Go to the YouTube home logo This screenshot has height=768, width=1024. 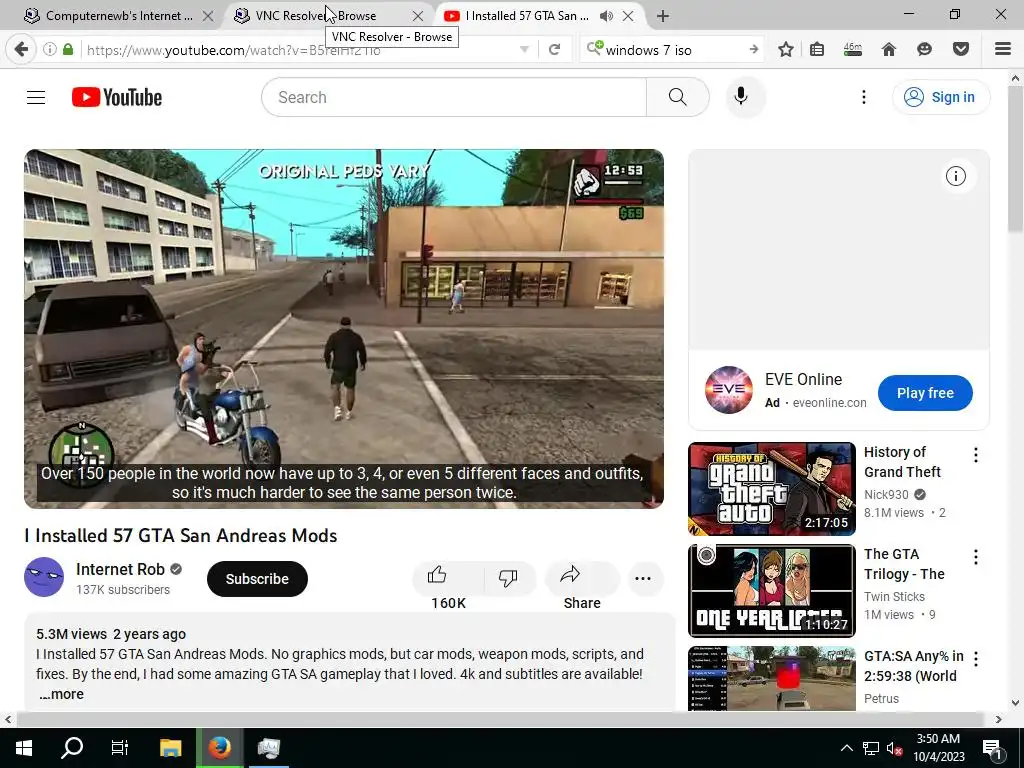[117, 97]
